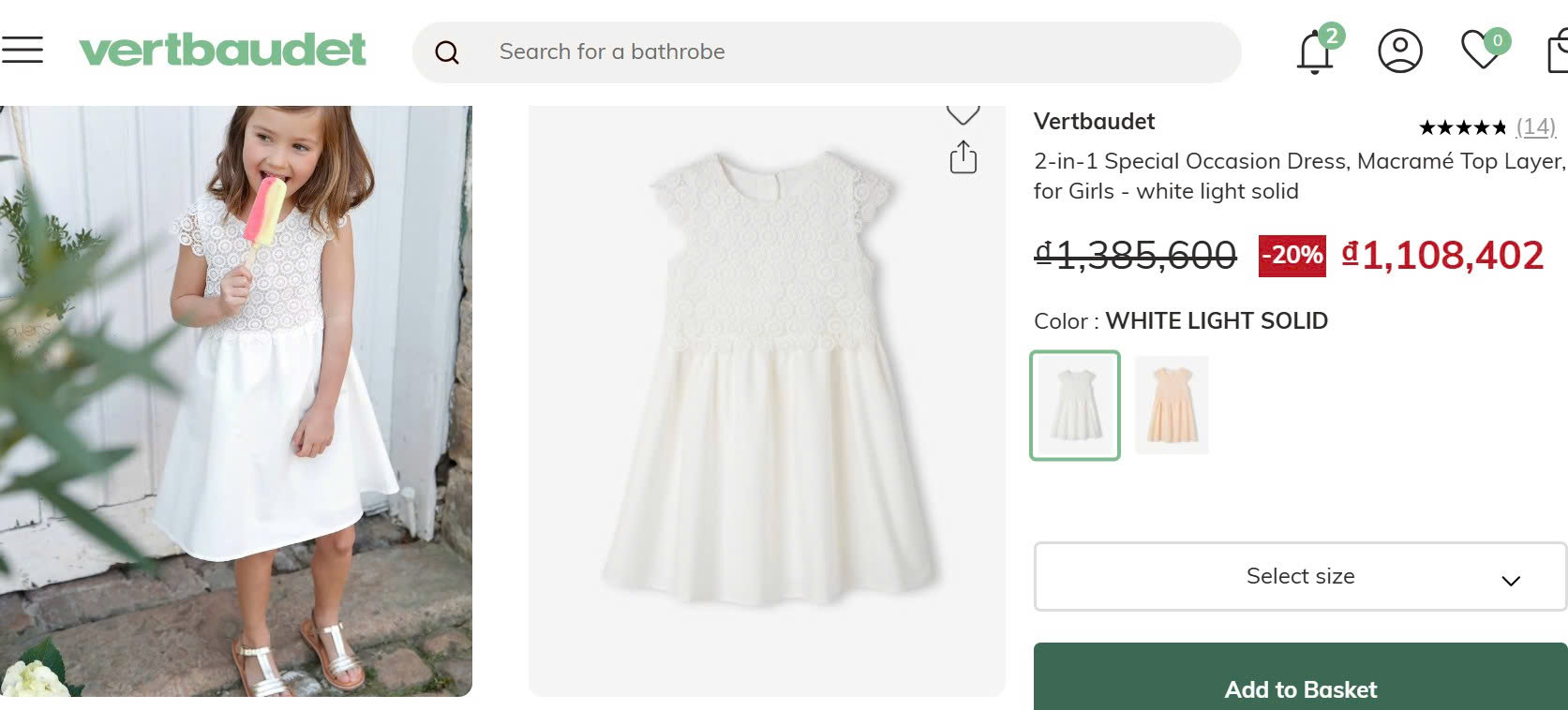Click the Vertbaudet brand name link

1094,122
